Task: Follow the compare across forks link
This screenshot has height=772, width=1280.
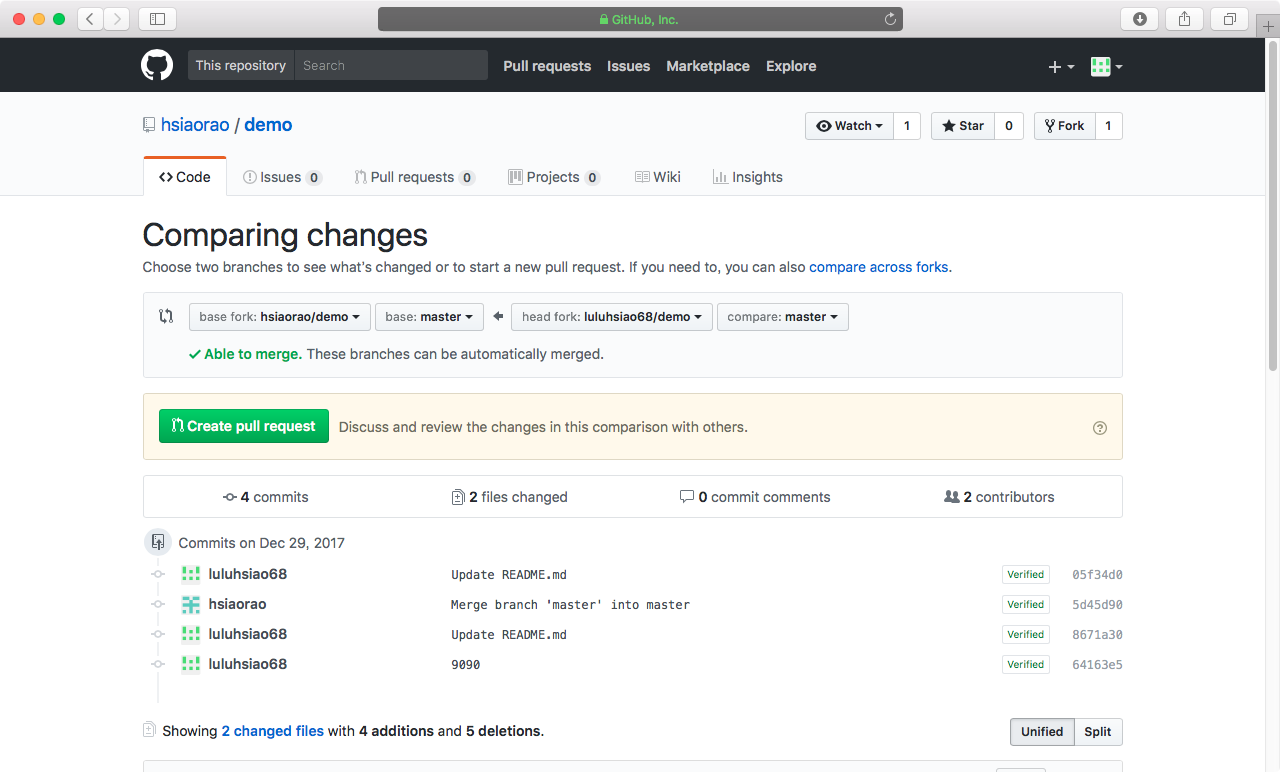Action: [879, 267]
